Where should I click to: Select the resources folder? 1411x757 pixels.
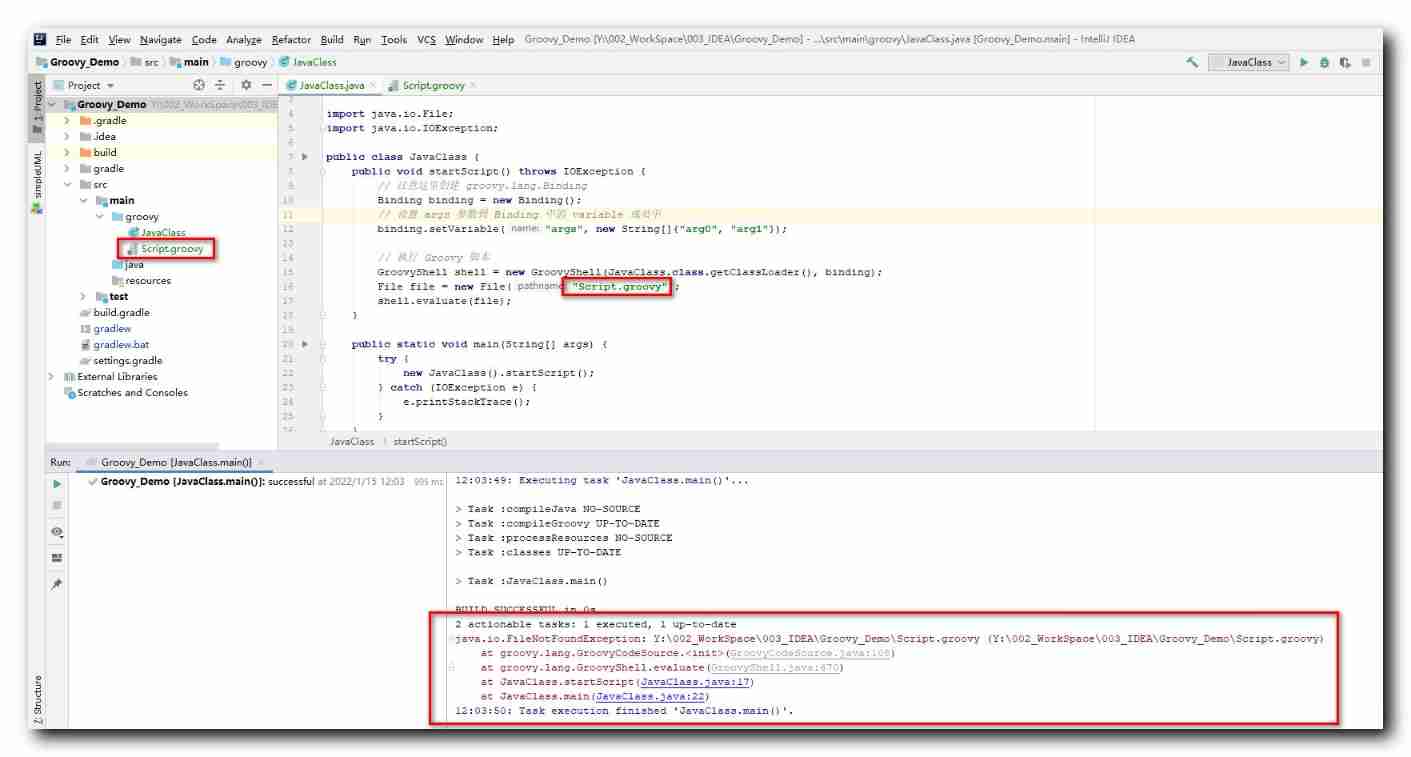click(141, 280)
